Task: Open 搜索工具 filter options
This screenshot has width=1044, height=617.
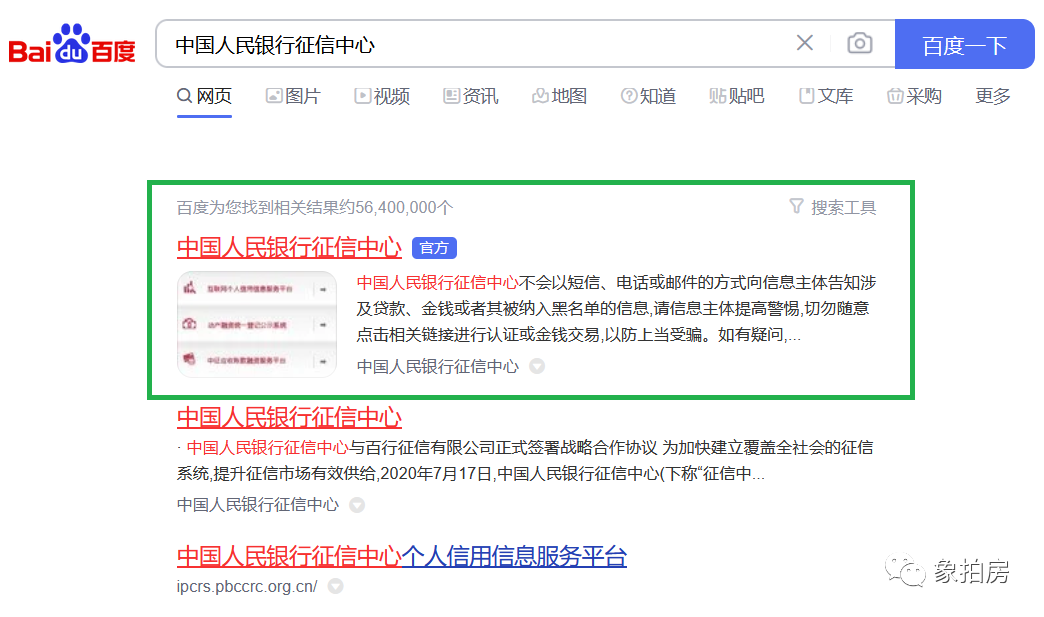Action: (x=832, y=208)
